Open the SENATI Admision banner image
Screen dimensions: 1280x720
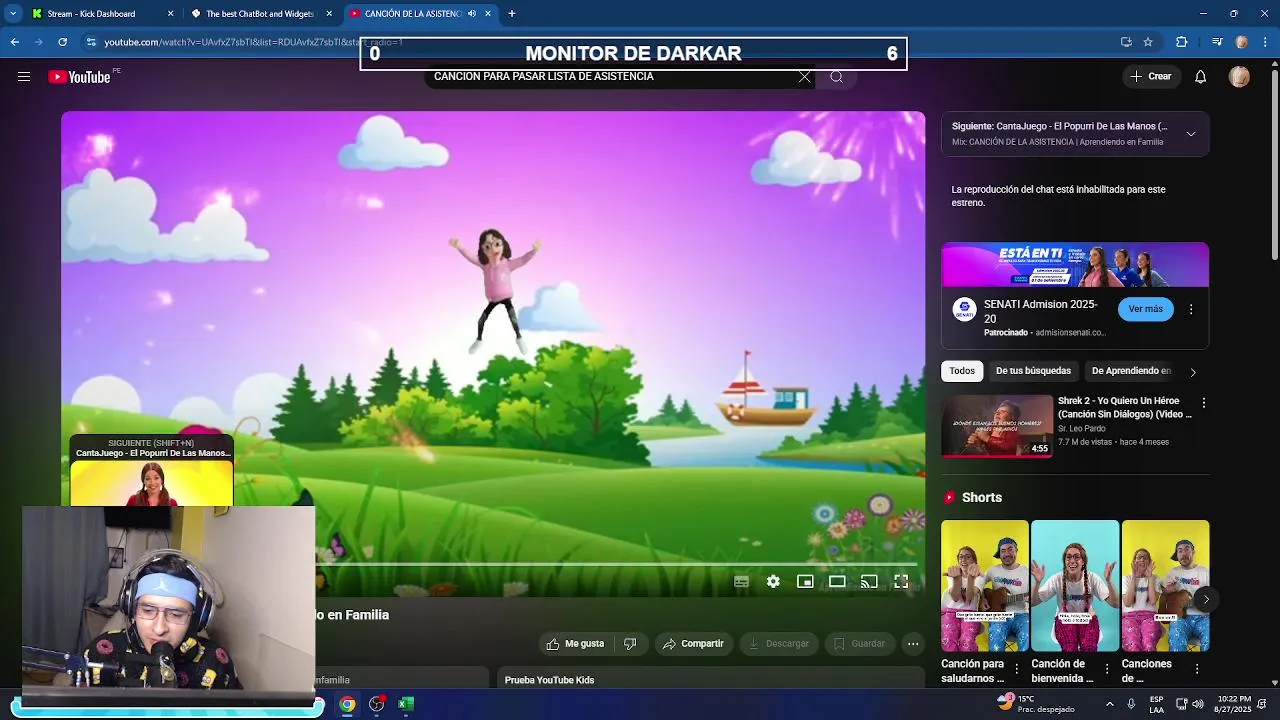point(1075,265)
